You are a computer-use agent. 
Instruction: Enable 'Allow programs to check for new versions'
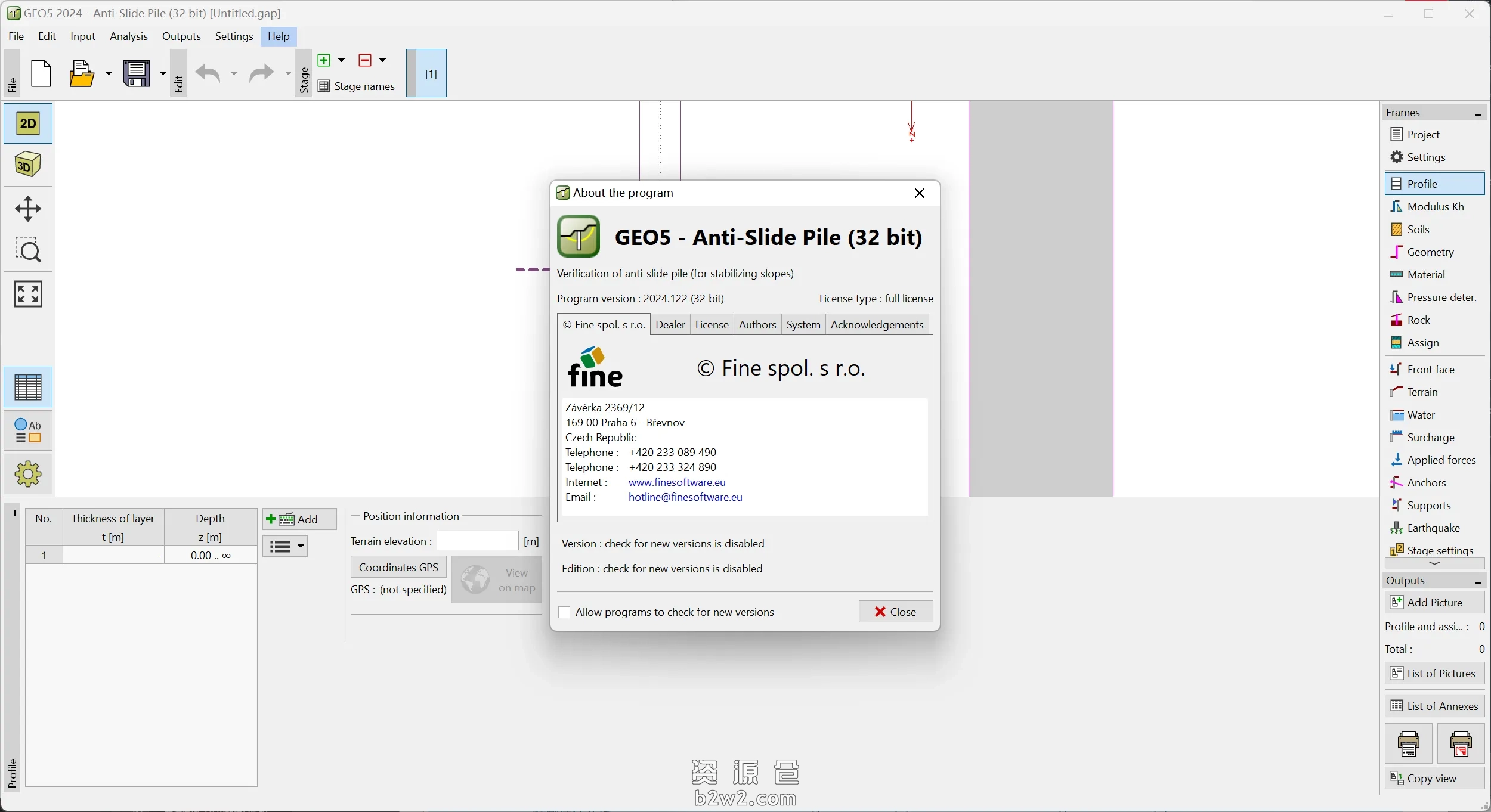click(x=564, y=612)
